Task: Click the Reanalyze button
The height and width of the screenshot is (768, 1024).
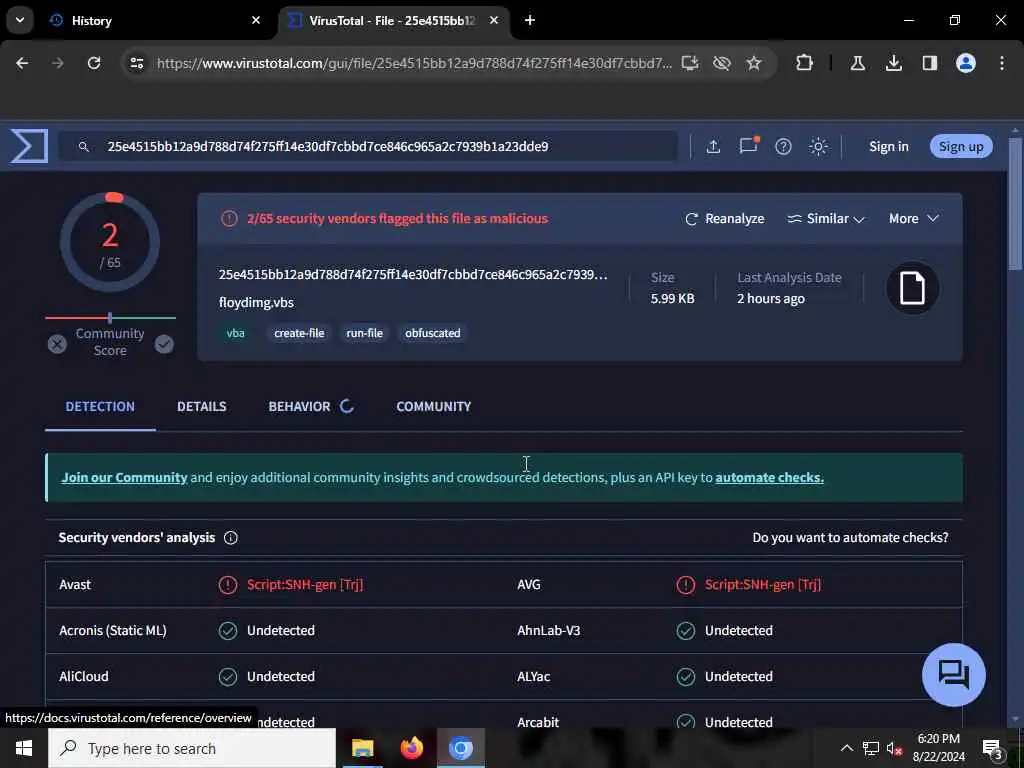Action: pos(724,219)
